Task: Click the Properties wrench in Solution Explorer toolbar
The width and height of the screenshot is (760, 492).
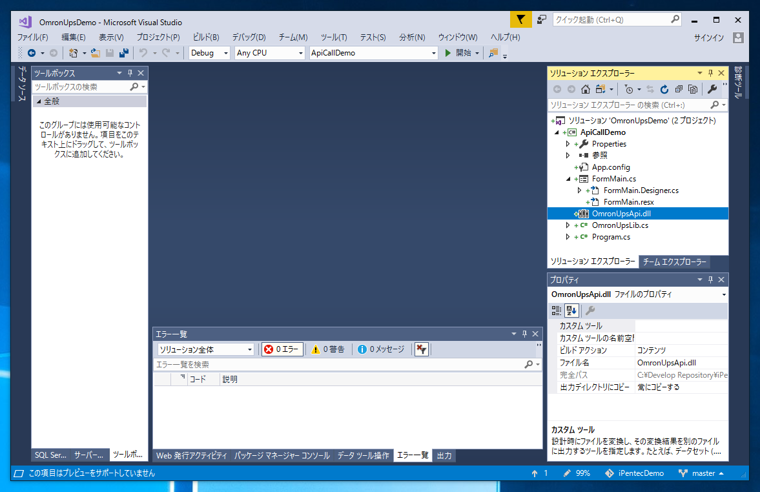Action: pyautogui.click(x=712, y=89)
